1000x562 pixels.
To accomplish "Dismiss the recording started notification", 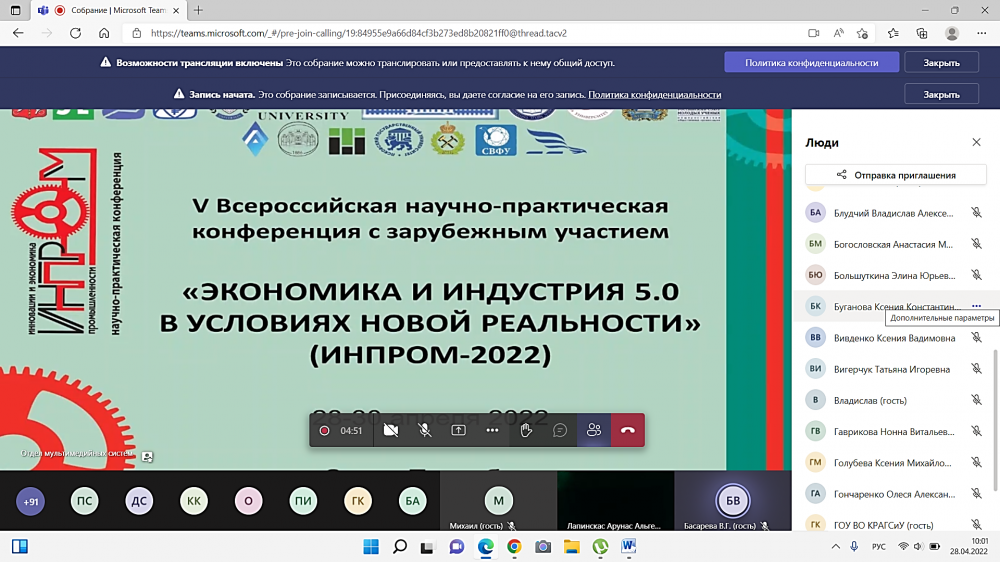I will pyautogui.click(x=941, y=95).
